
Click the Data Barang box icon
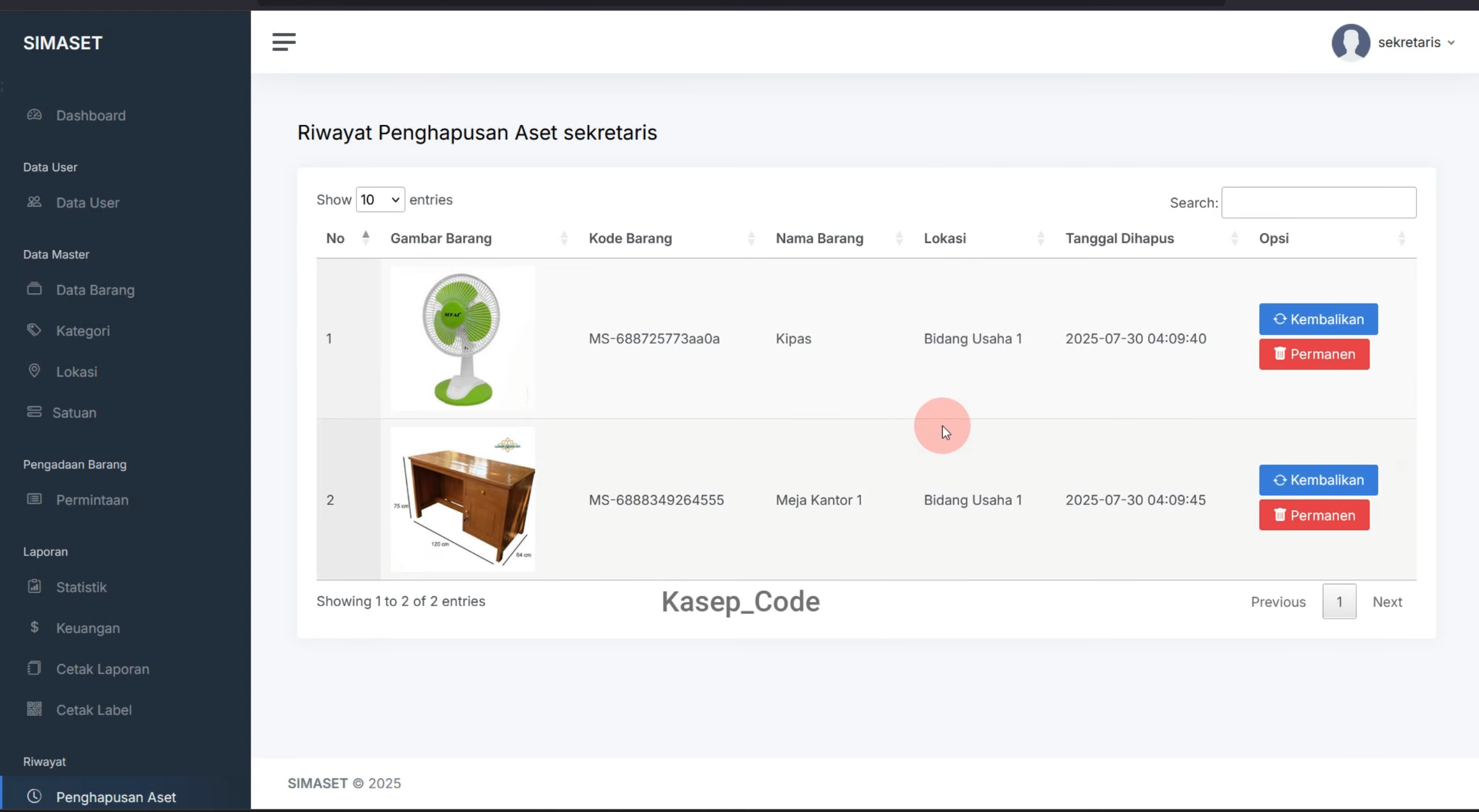pyautogui.click(x=34, y=289)
